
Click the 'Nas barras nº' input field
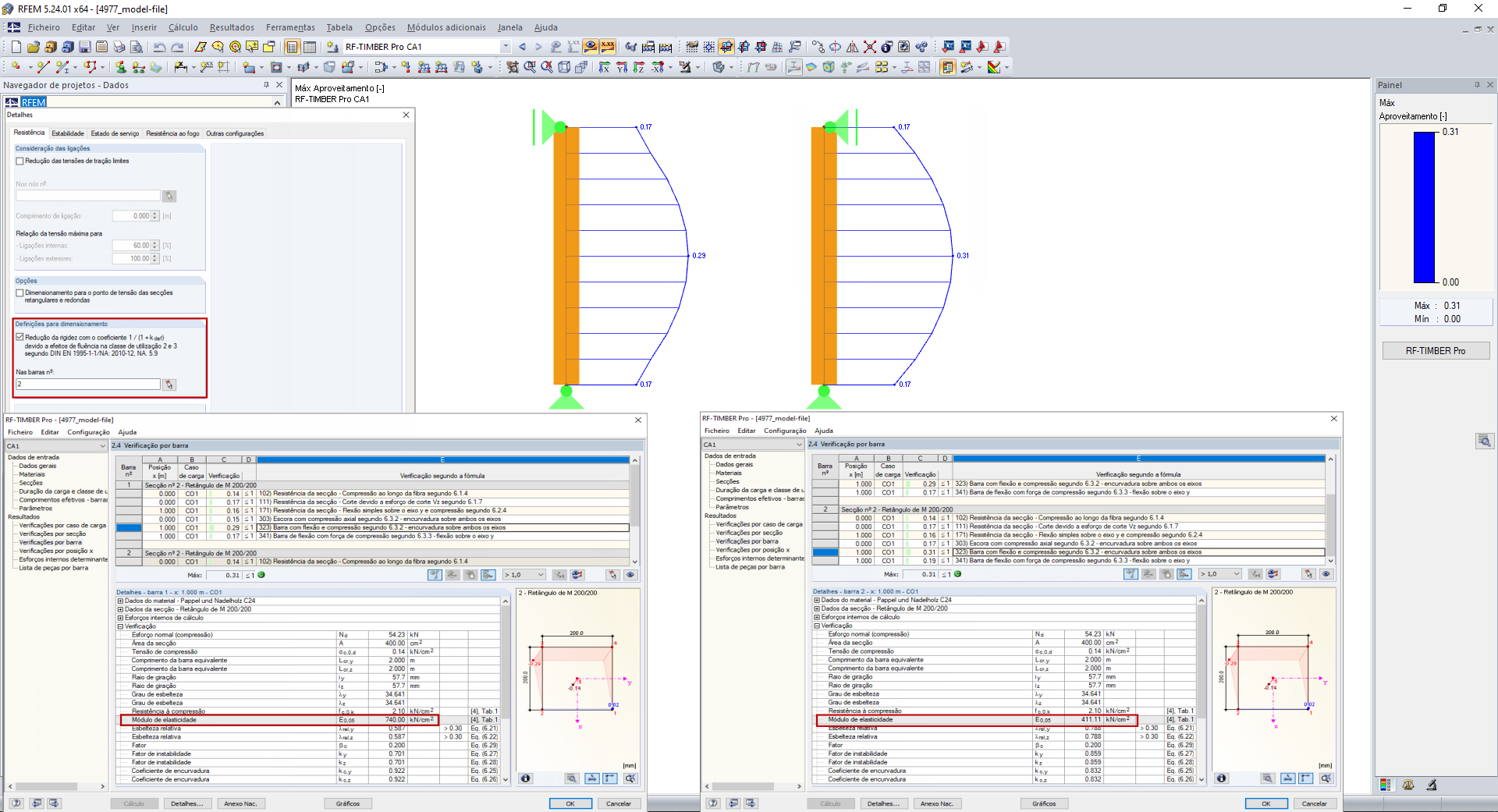87,385
